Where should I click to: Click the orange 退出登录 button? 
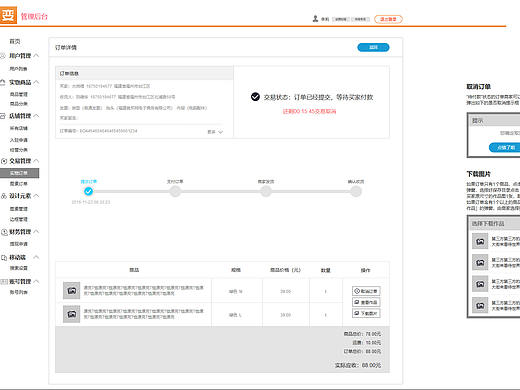388,19
